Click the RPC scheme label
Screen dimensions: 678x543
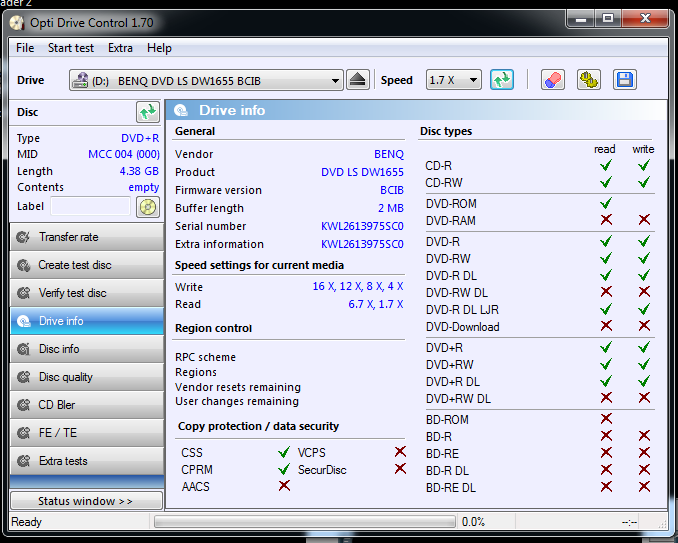(205, 357)
